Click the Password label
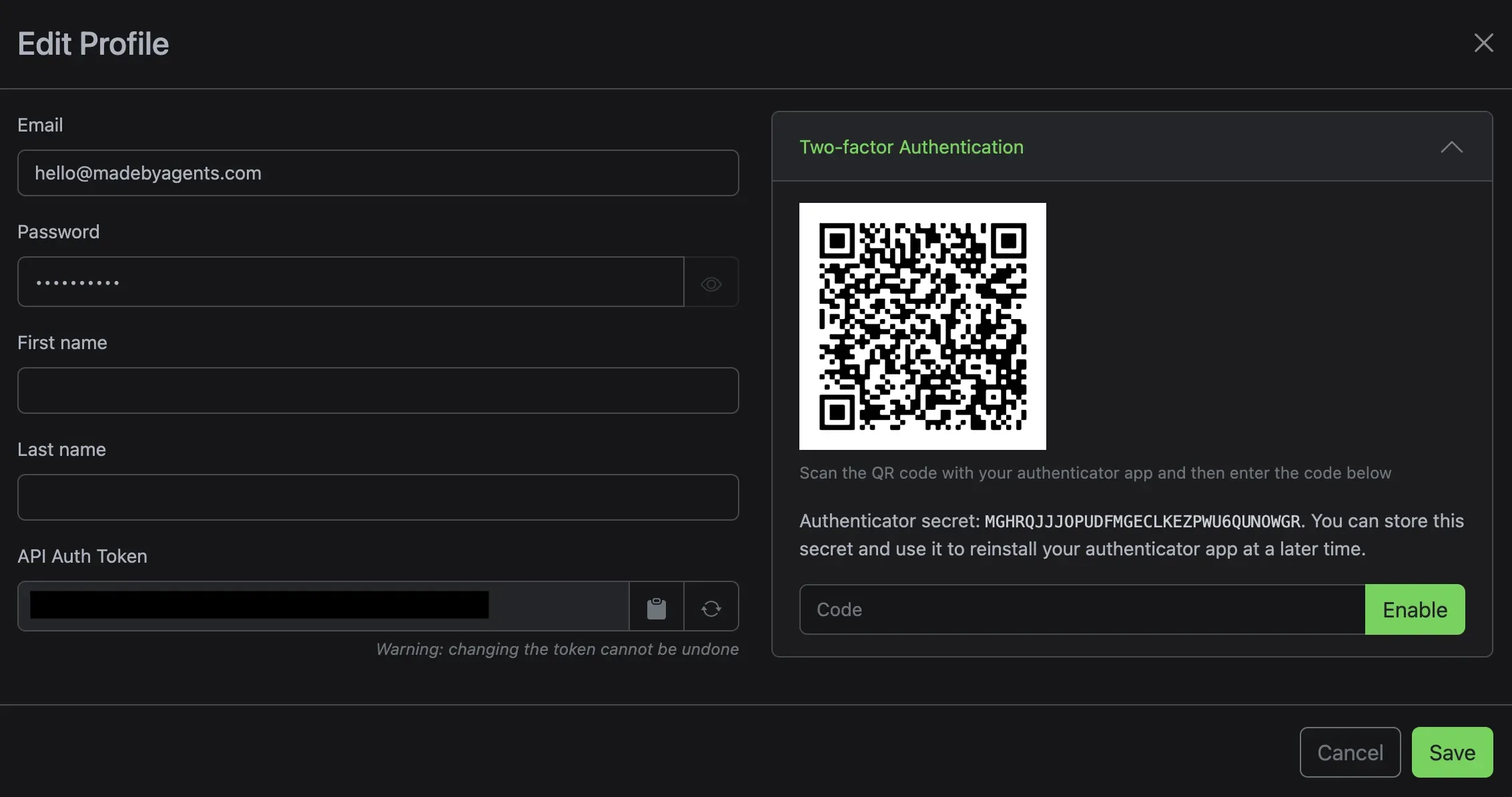This screenshot has height=797, width=1512. pyautogui.click(x=59, y=232)
